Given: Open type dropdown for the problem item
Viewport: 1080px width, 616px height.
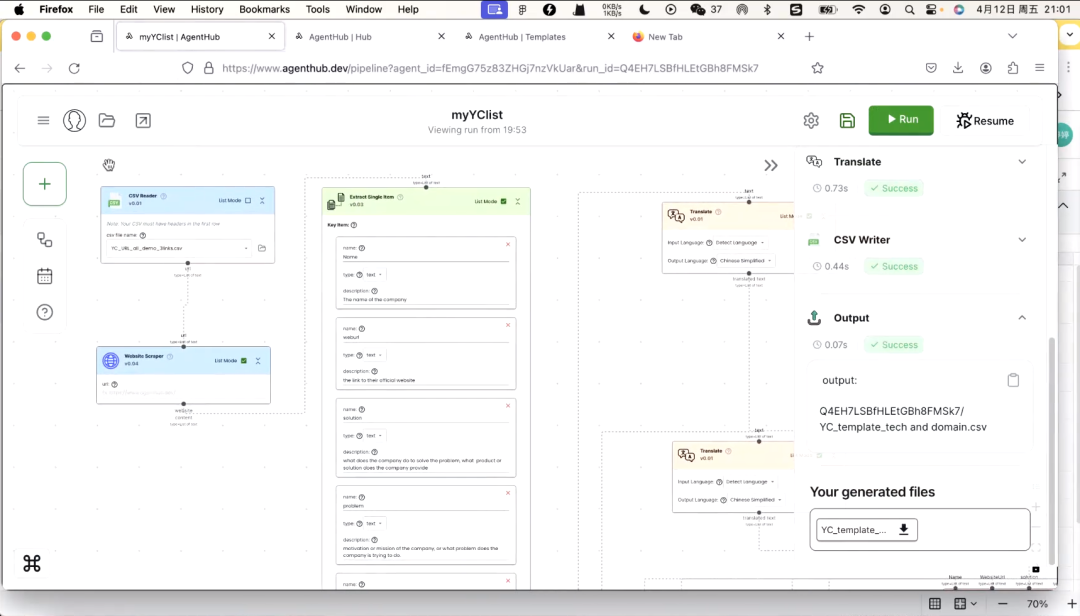Looking at the screenshot, I should point(375,523).
